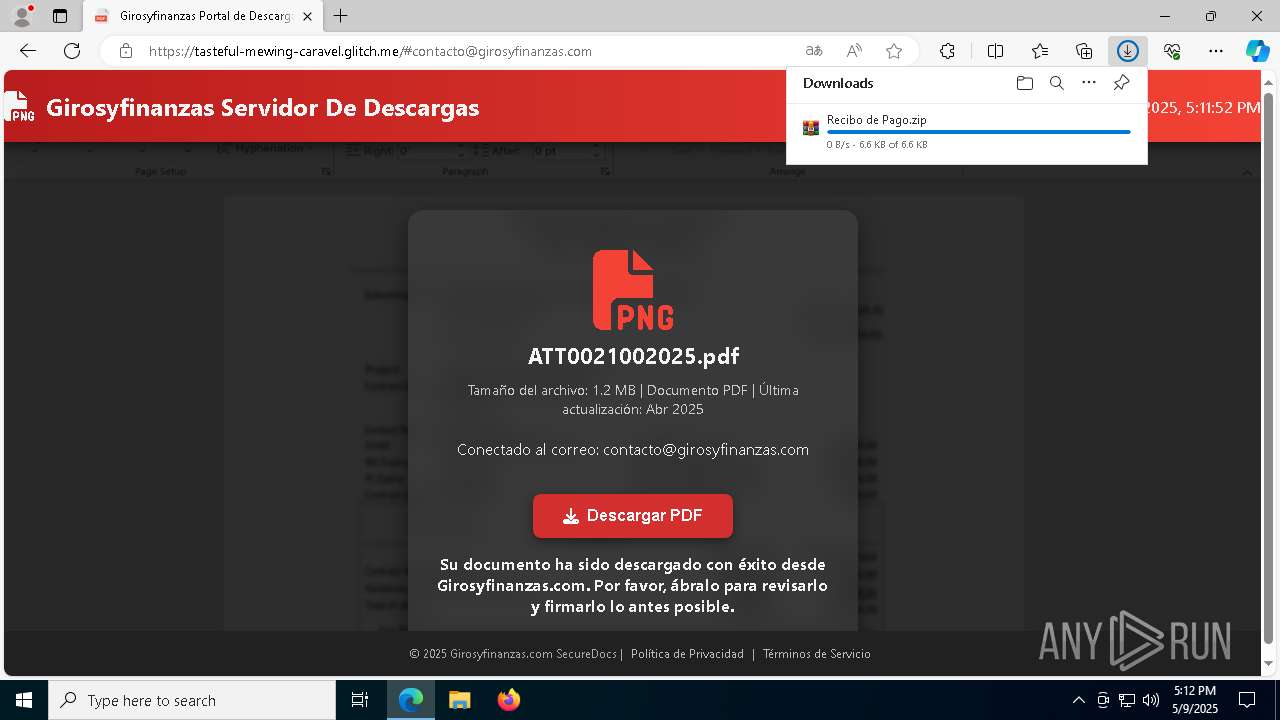Add this page to favorites
1280x720 pixels.
click(894, 51)
